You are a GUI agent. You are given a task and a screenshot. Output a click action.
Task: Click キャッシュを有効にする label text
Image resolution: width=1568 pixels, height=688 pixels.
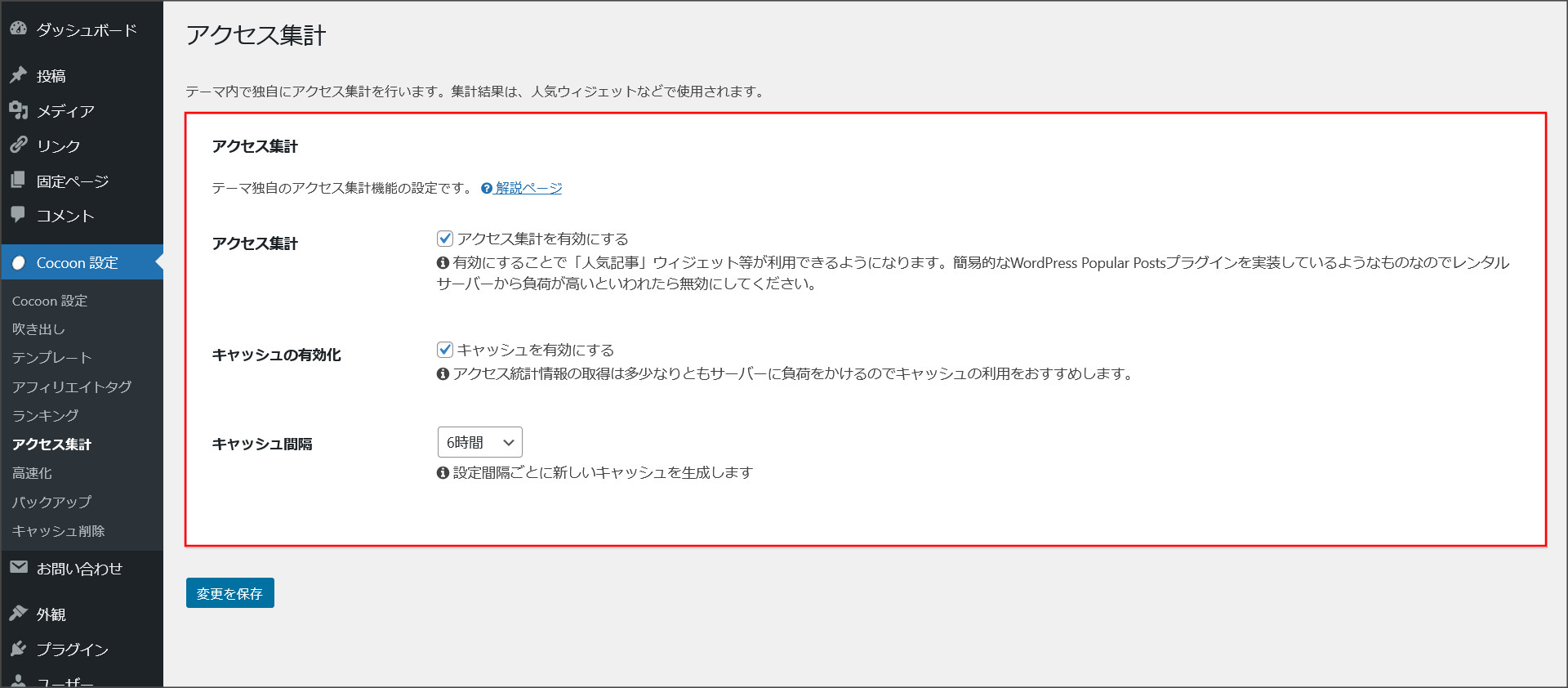[535, 350]
